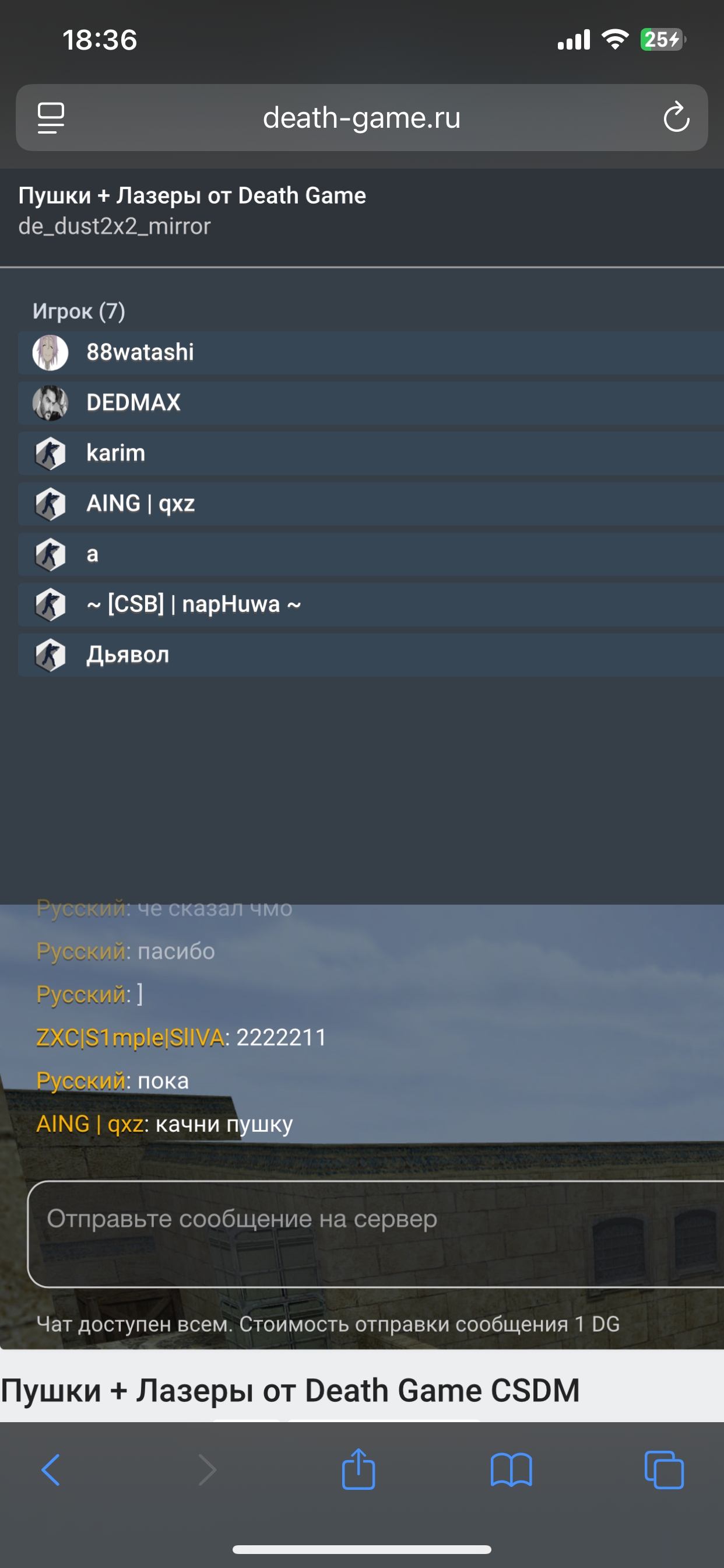Viewport: 724px width, 1568px height.
Task: Open the Share sheet icon
Action: (359, 1468)
